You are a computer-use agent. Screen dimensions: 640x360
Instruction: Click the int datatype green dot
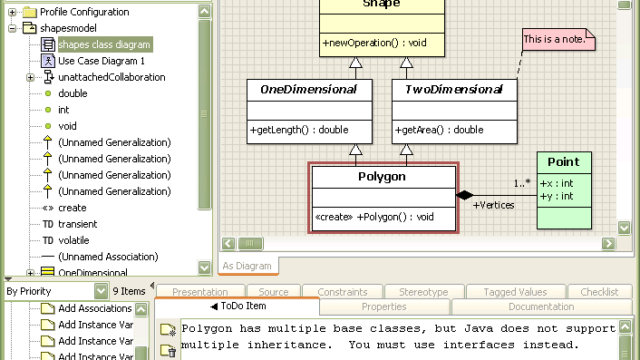[48, 110]
